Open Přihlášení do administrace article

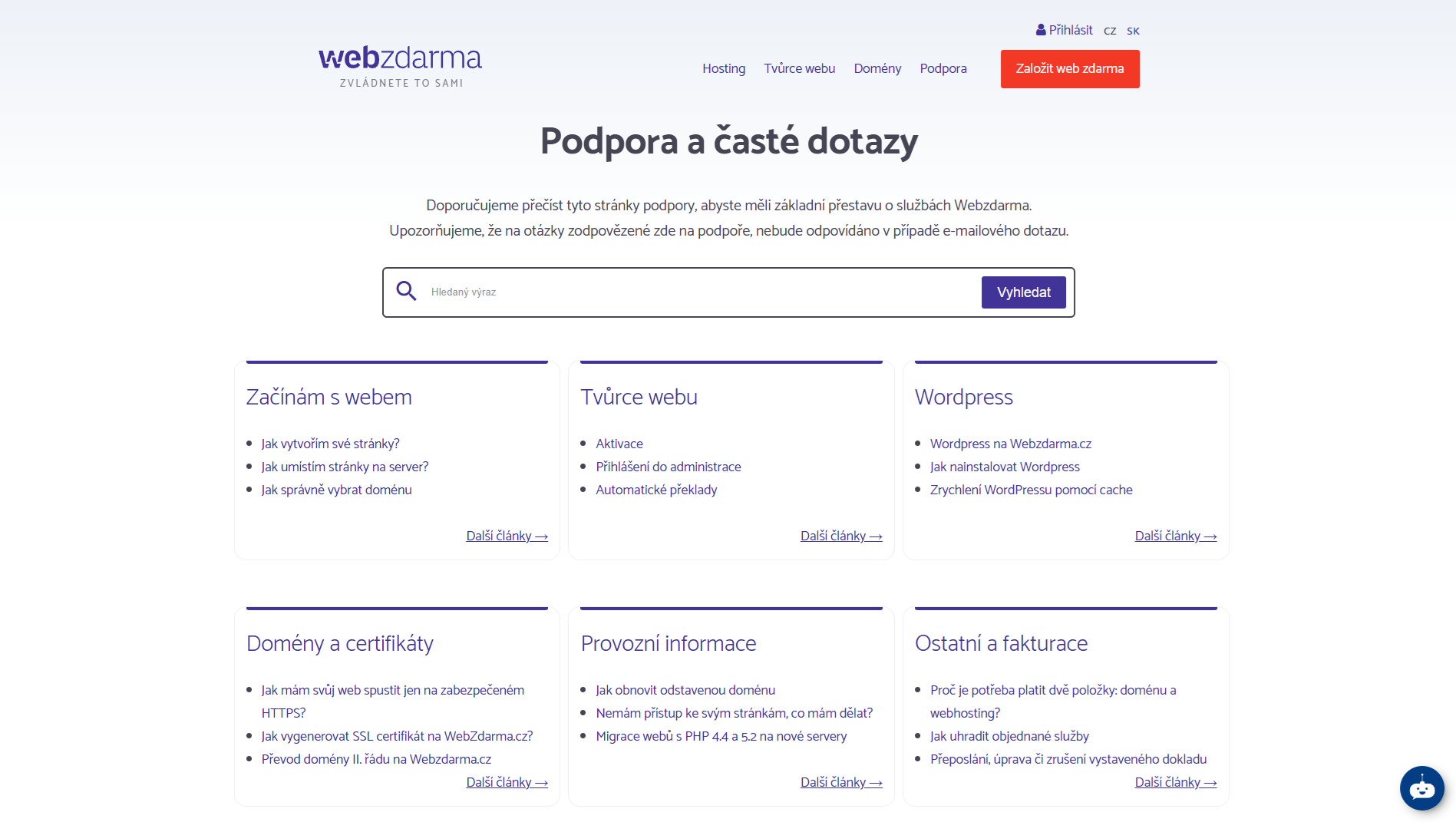coord(669,467)
